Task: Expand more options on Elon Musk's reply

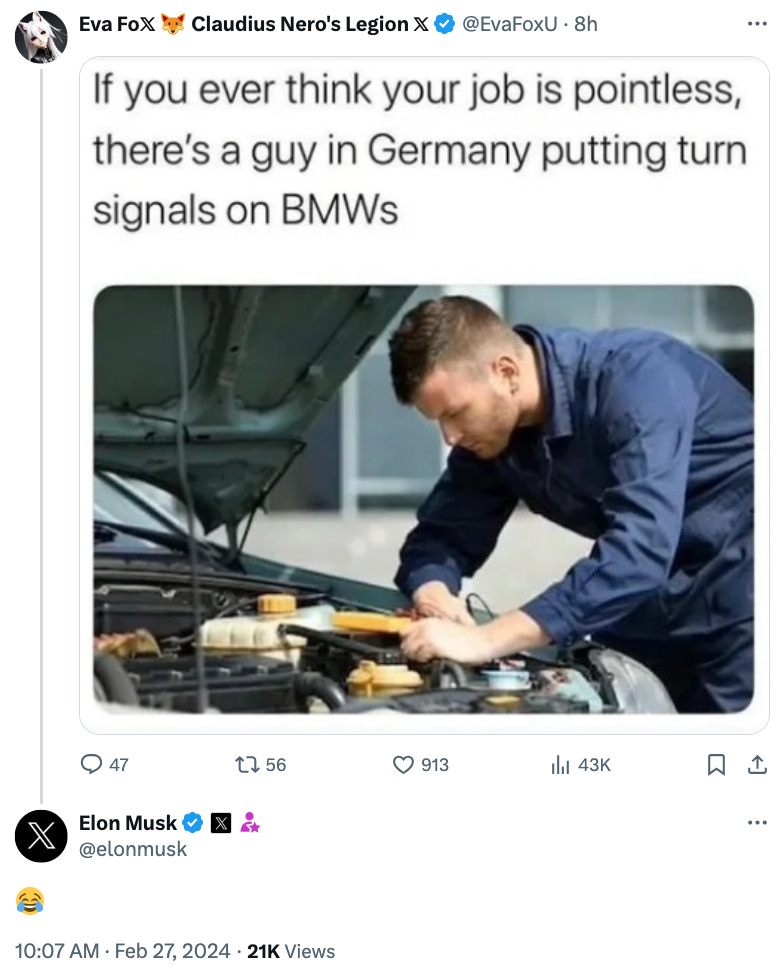Action: point(757,823)
